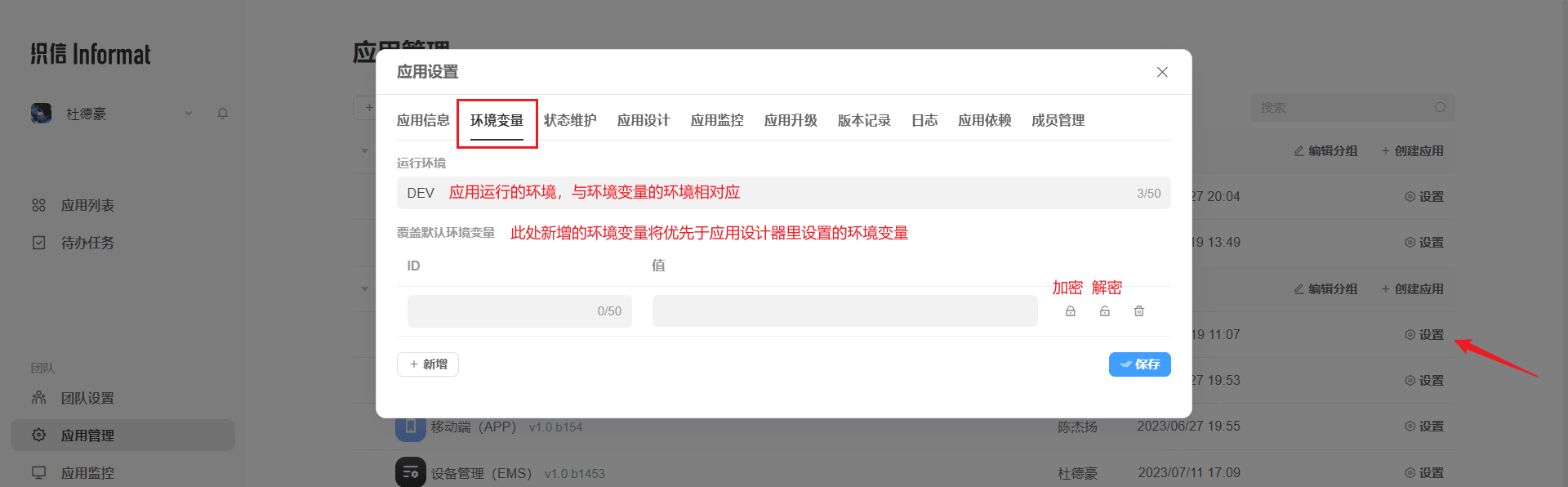Viewport: 1568px width, 487px height.
Task: Open the 日志 tab
Action: tap(924, 120)
